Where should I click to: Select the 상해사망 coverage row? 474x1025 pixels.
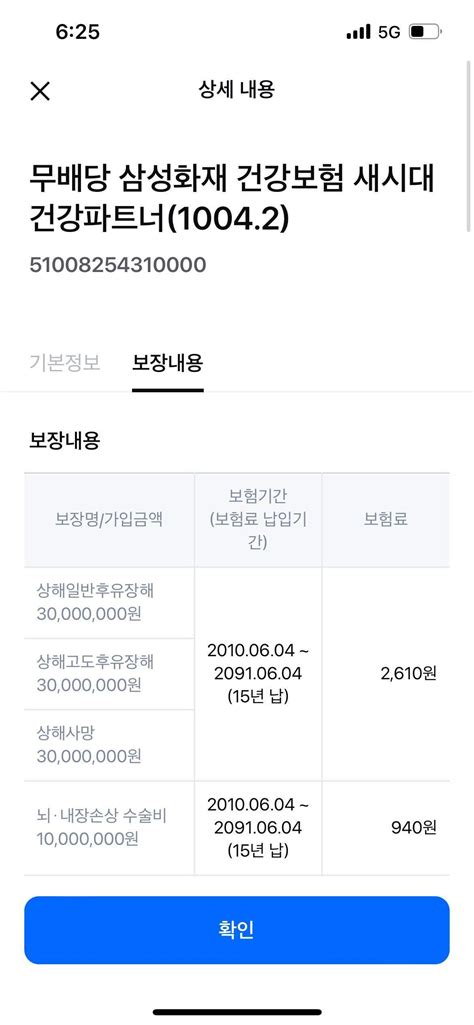(x=109, y=745)
